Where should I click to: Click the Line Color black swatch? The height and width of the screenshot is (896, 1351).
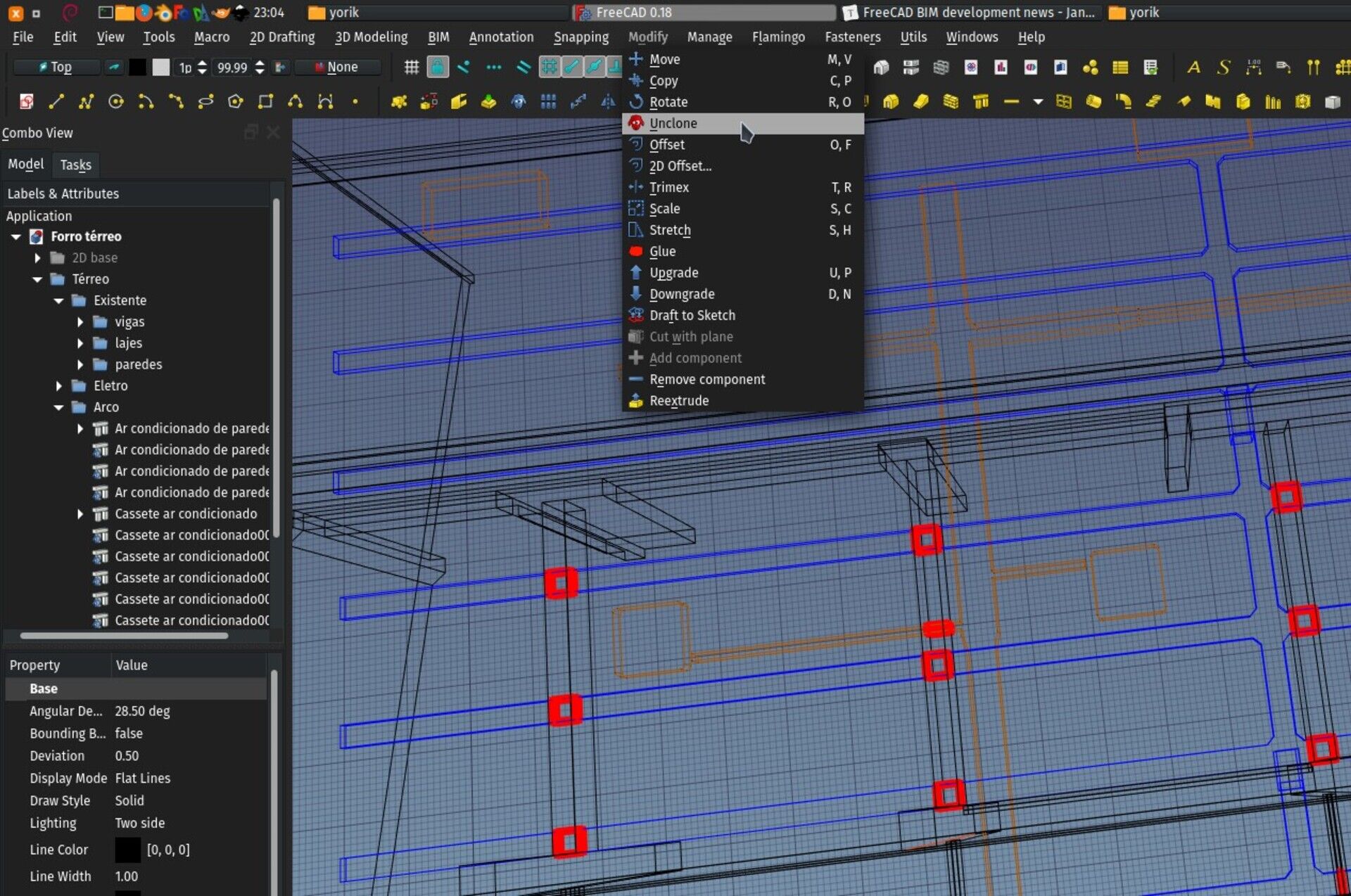coord(127,850)
